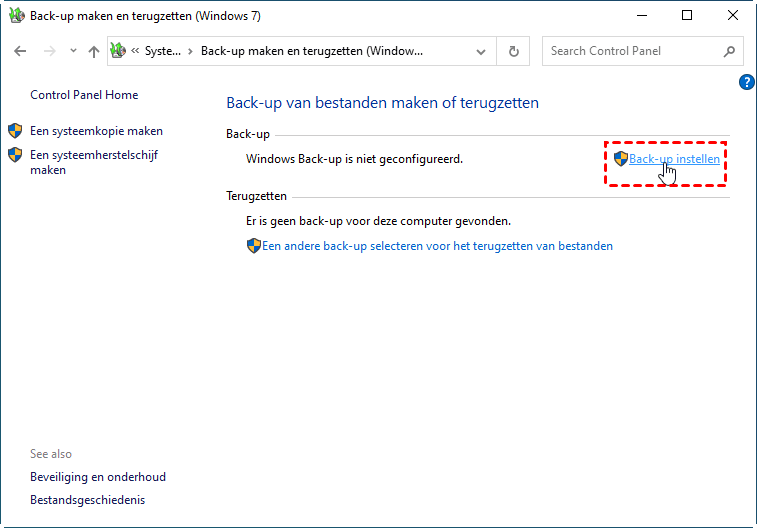This screenshot has width=757, height=528.
Task: Expand the address bar history dropdown
Action: click(x=480, y=52)
